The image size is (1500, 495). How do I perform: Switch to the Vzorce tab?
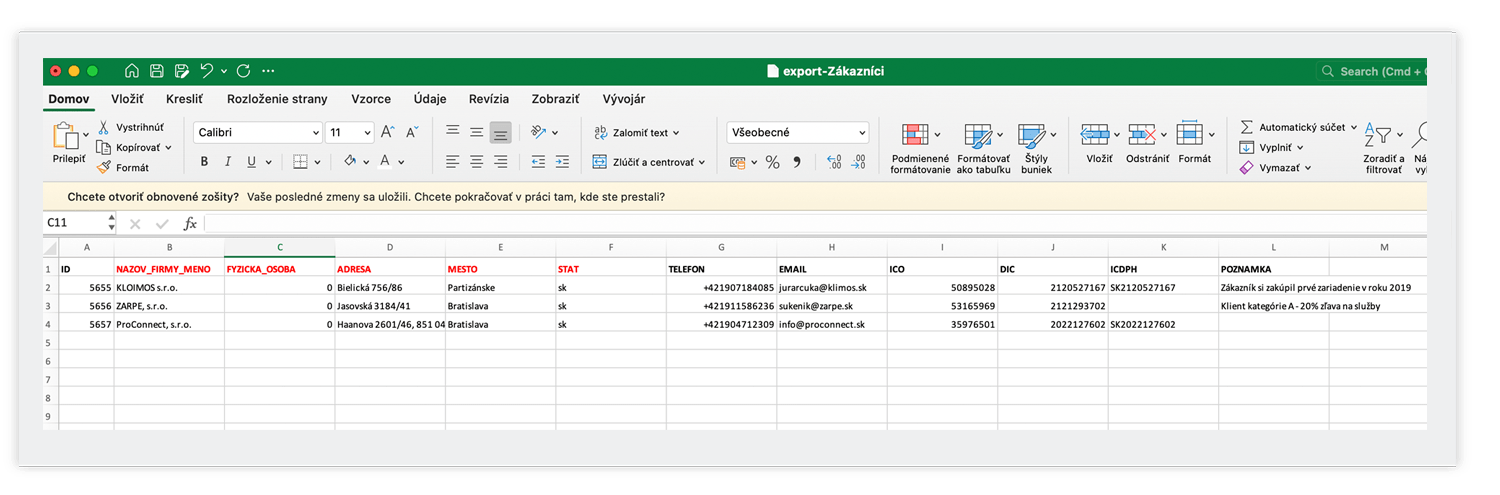[370, 99]
